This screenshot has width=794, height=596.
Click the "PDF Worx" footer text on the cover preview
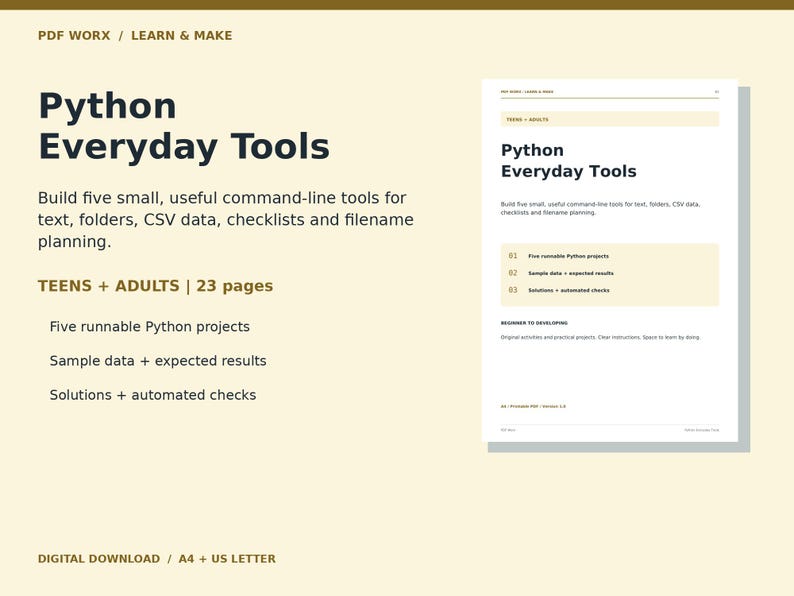tap(508, 430)
